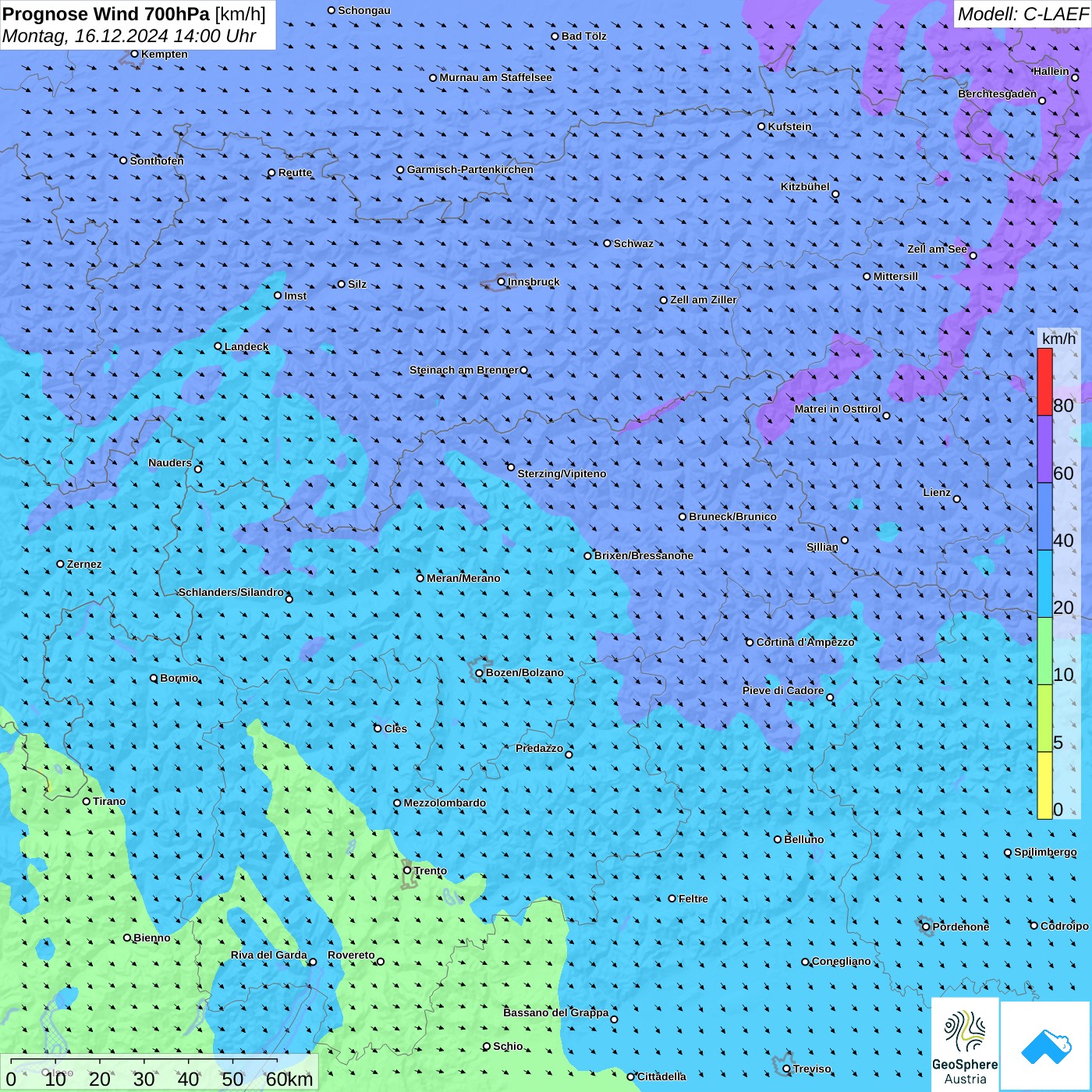Image resolution: width=1092 pixels, height=1092 pixels.
Task: Click the green 10-20 km/h legend swatch
Action: (x=1044, y=651)
